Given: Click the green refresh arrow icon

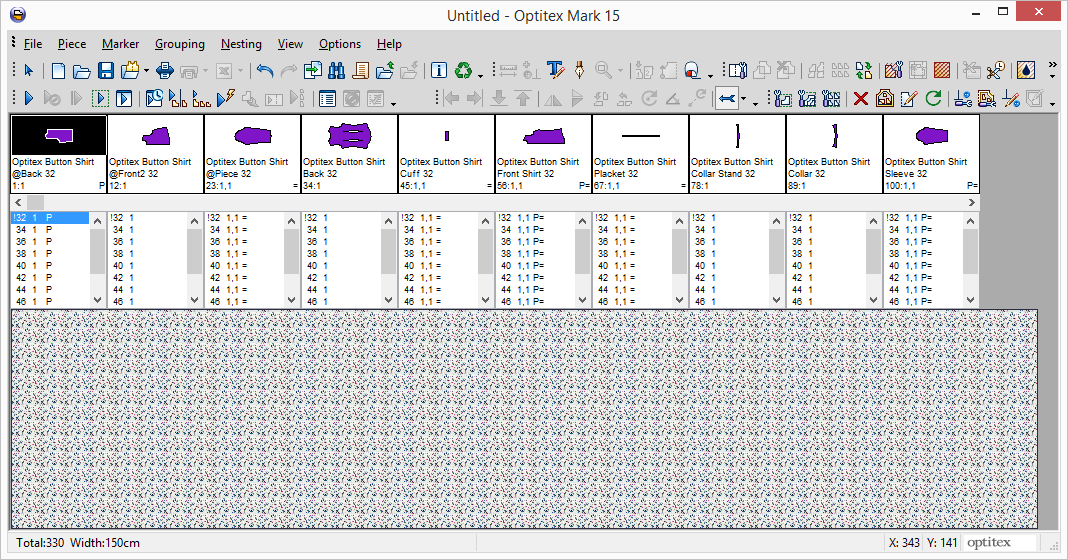Looking at the screenshot, I should [933, 99].
